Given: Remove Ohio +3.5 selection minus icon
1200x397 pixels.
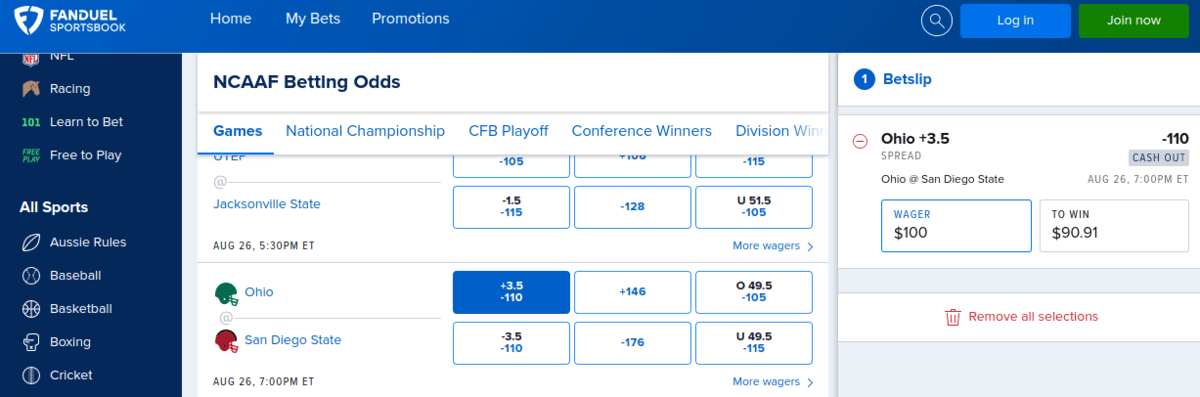Looking at the screenshot, I should 860,141.
